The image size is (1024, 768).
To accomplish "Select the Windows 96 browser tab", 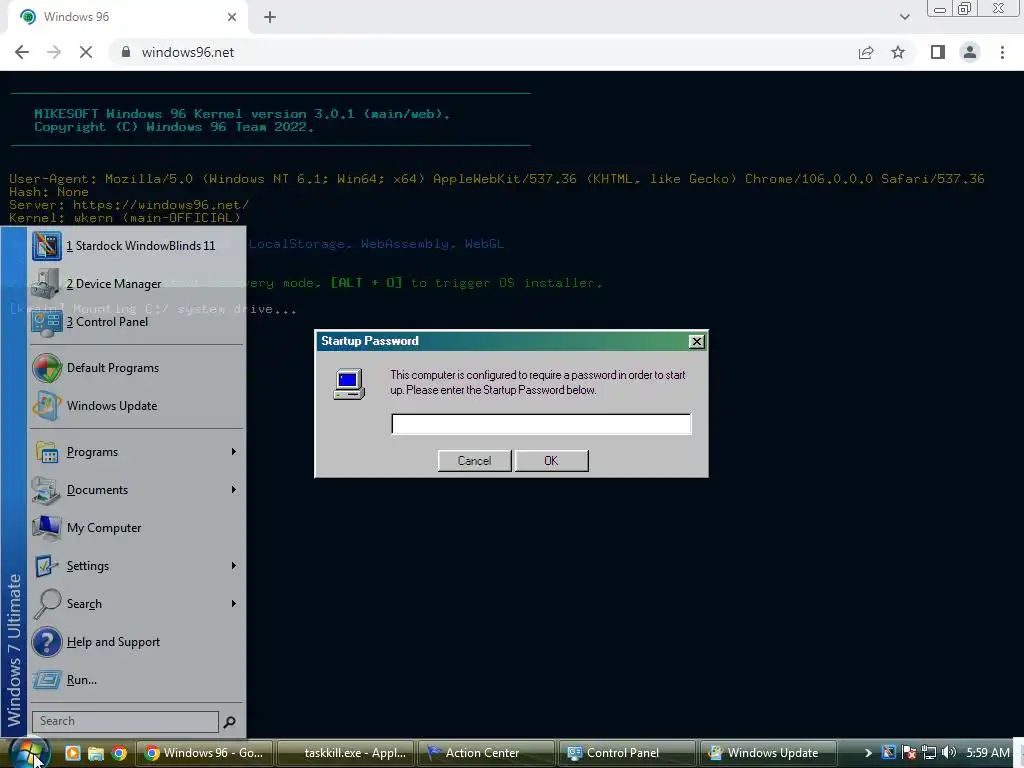I will (127, 17).
